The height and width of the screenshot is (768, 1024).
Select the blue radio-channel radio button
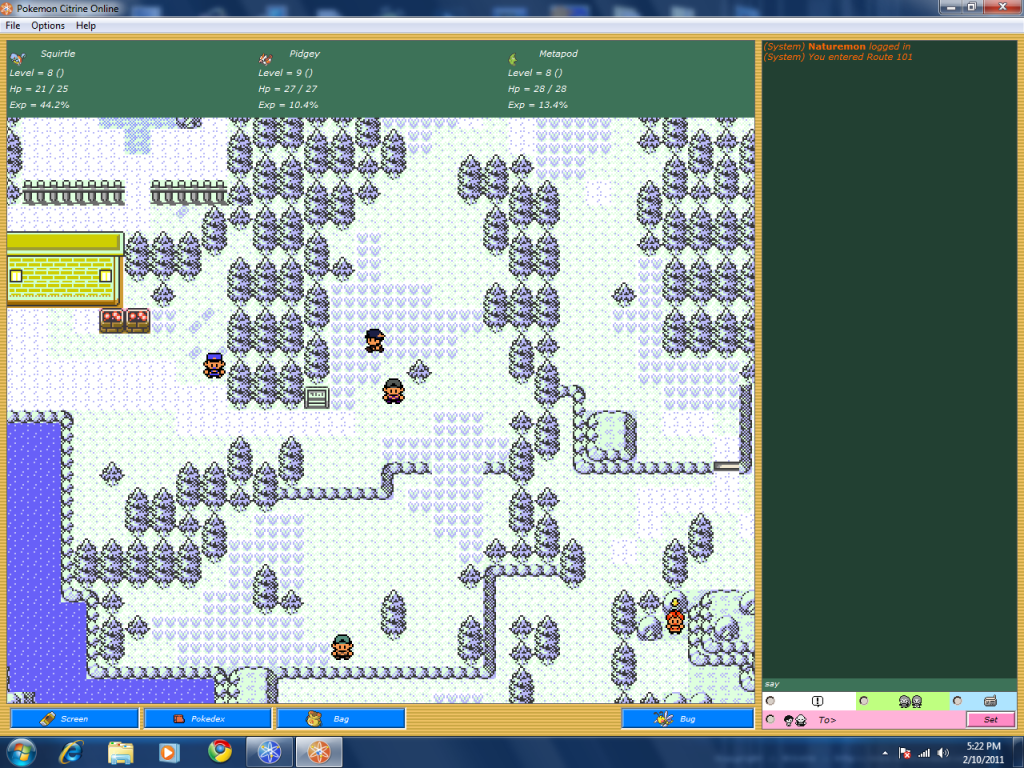tap(957, 701)
